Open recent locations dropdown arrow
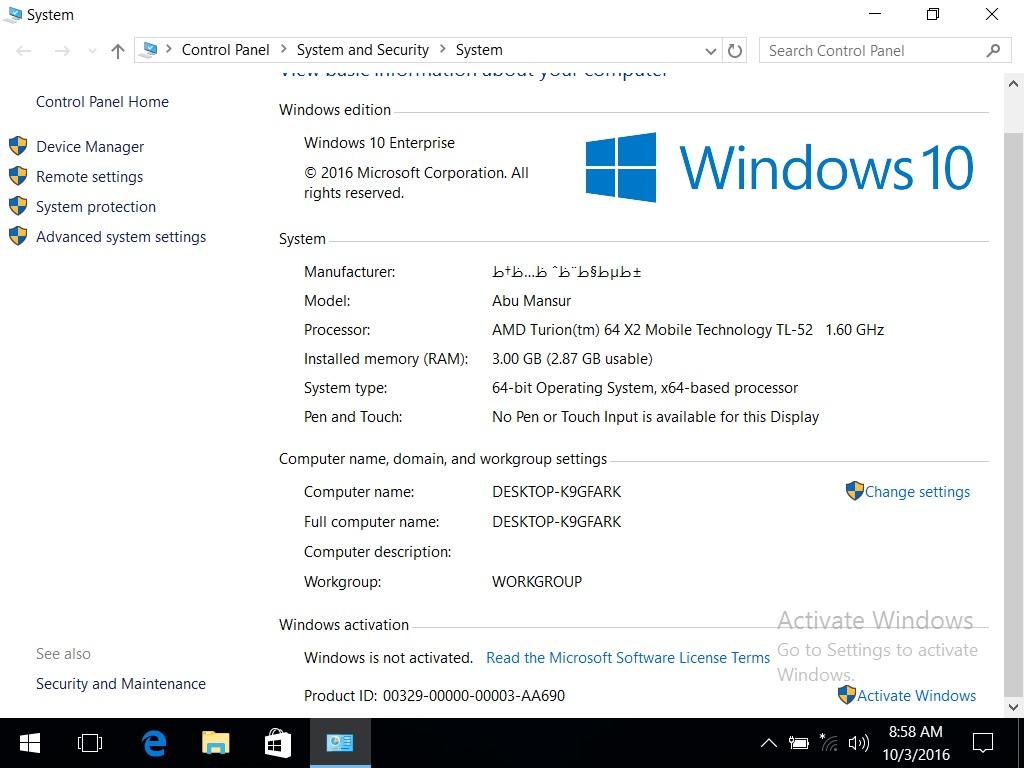The width and height of the screenshot is (1024, 768). (91, 51)
